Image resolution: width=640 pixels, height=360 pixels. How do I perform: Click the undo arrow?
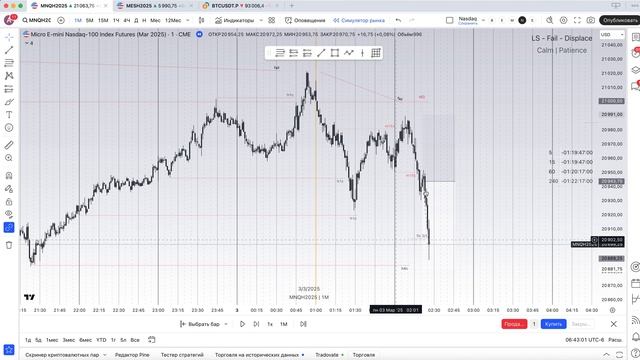click(398, 20)
